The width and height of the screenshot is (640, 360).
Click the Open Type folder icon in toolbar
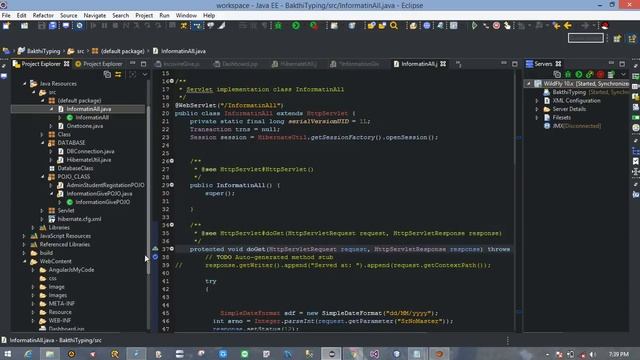(x=371, y=26)
